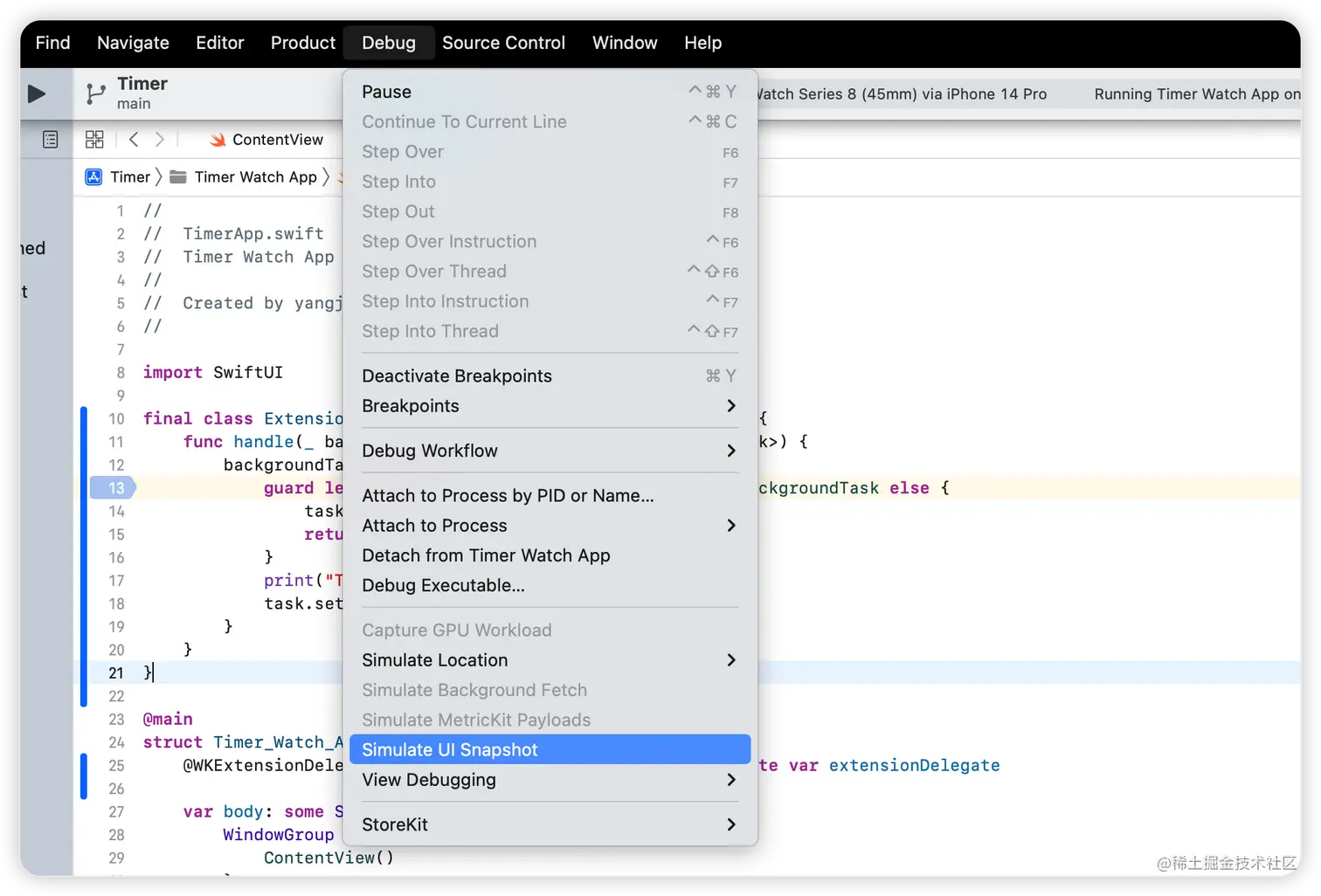Open the Editor menu

220,43
